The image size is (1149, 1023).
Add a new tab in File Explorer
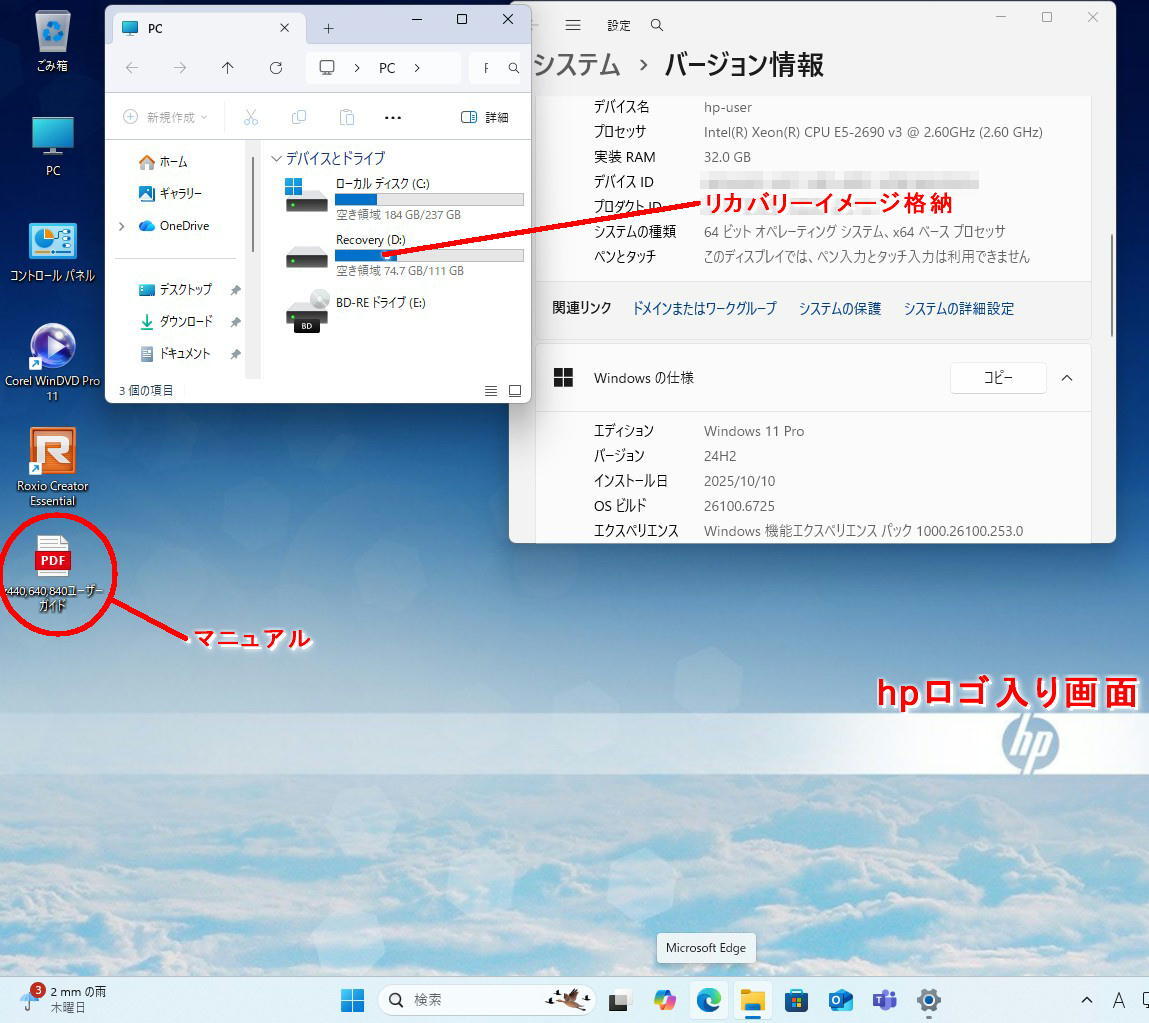pos(328,29)
